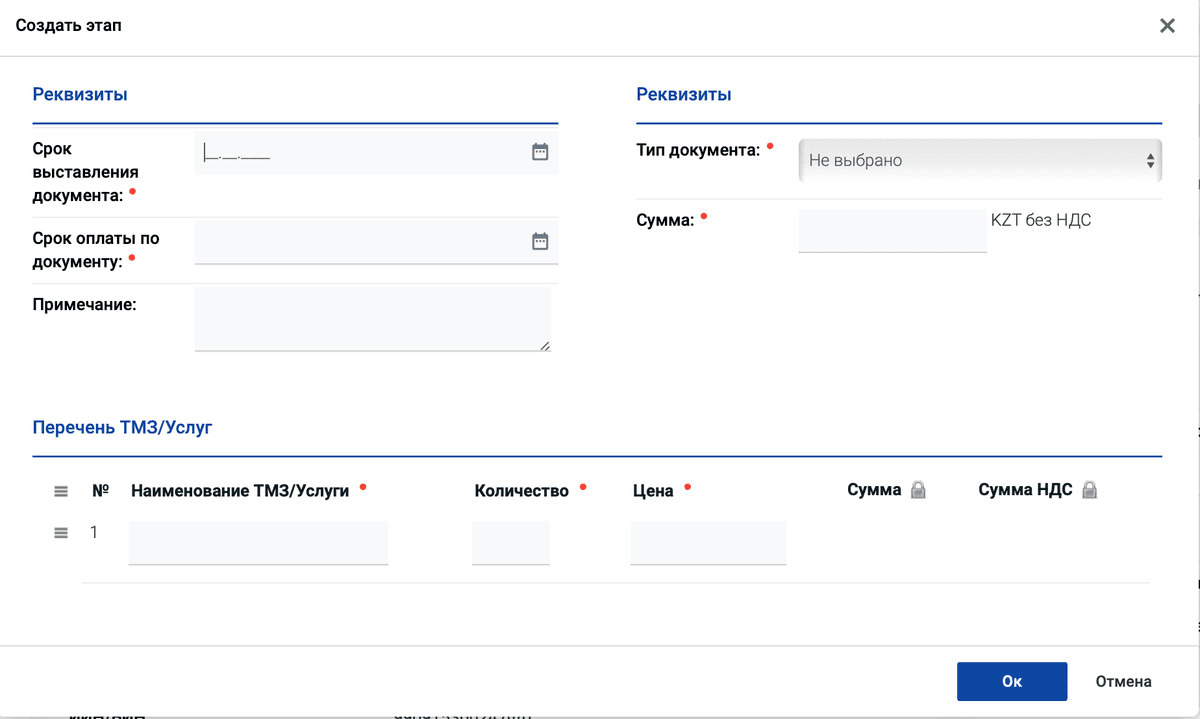Click the Наименование ТМЗ/Услуги column header

point(240,491)
